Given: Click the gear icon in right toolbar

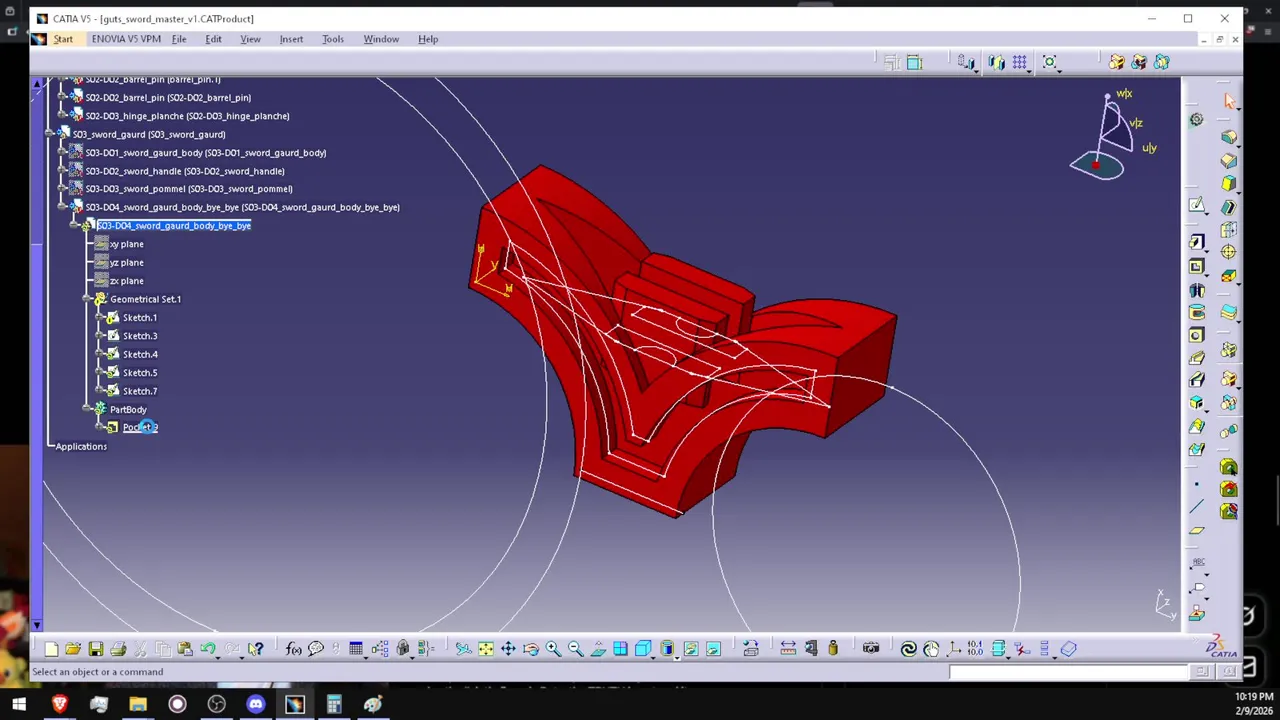Looking at the screenshot, I should pyautogui.click(x=1196, y=120).
